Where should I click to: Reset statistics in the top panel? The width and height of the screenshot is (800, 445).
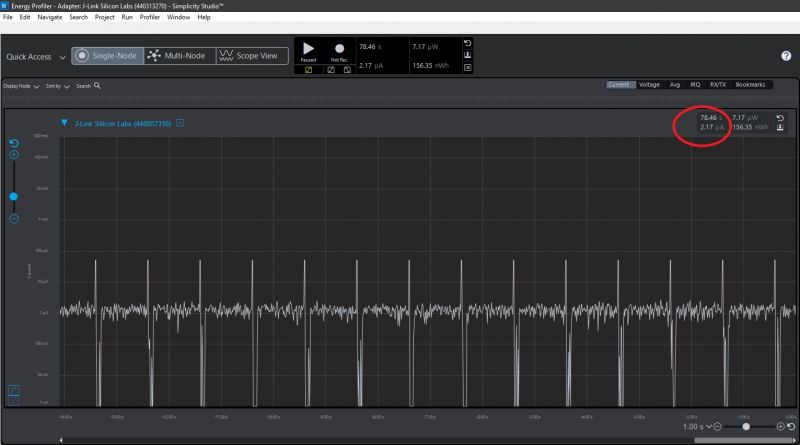467,43
